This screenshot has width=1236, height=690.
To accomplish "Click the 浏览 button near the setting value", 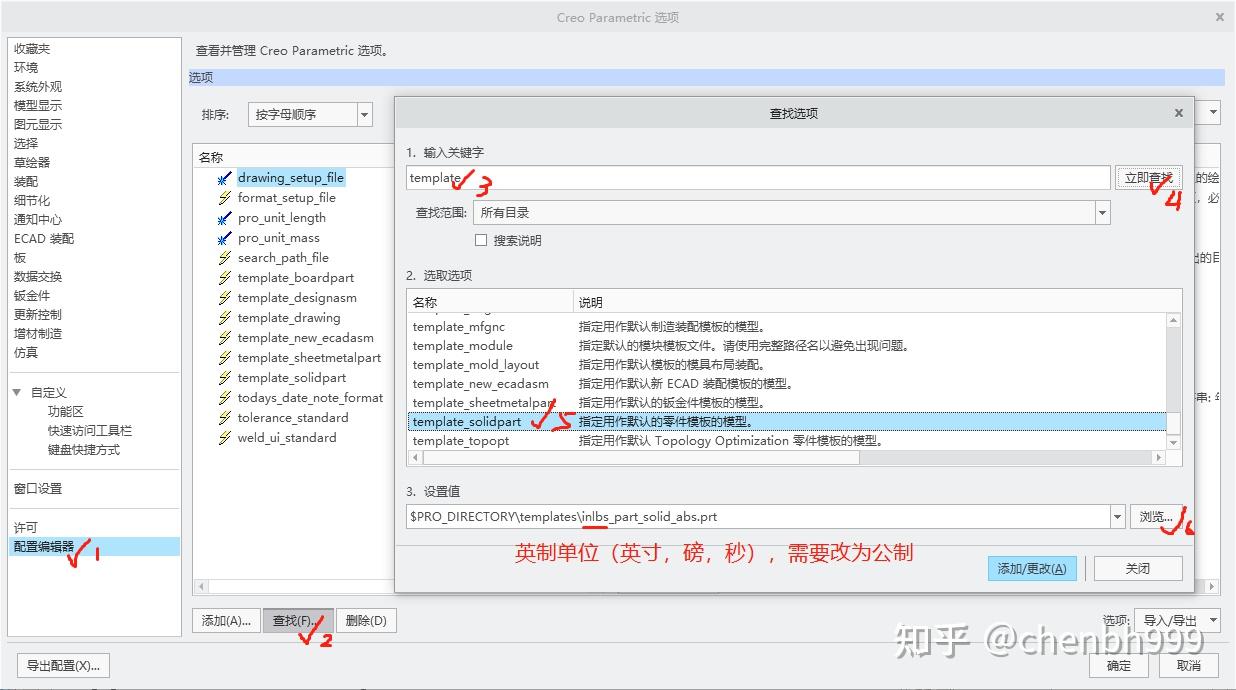I will tap(1157, 516).
